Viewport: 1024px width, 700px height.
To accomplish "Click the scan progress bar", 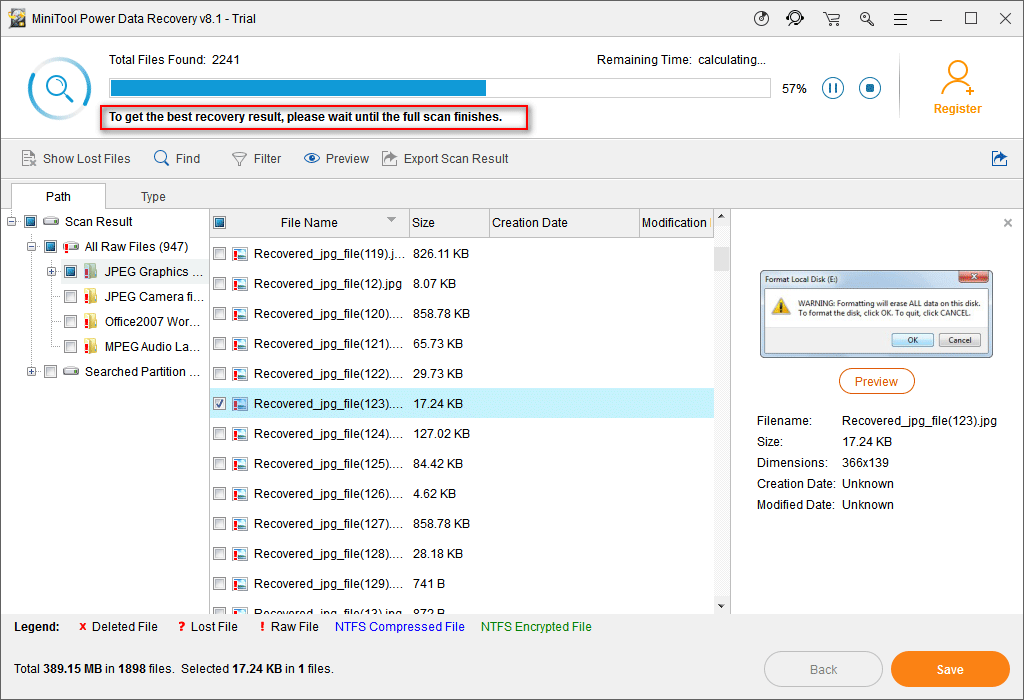I will pyautogui.click(x=440, y=88).
